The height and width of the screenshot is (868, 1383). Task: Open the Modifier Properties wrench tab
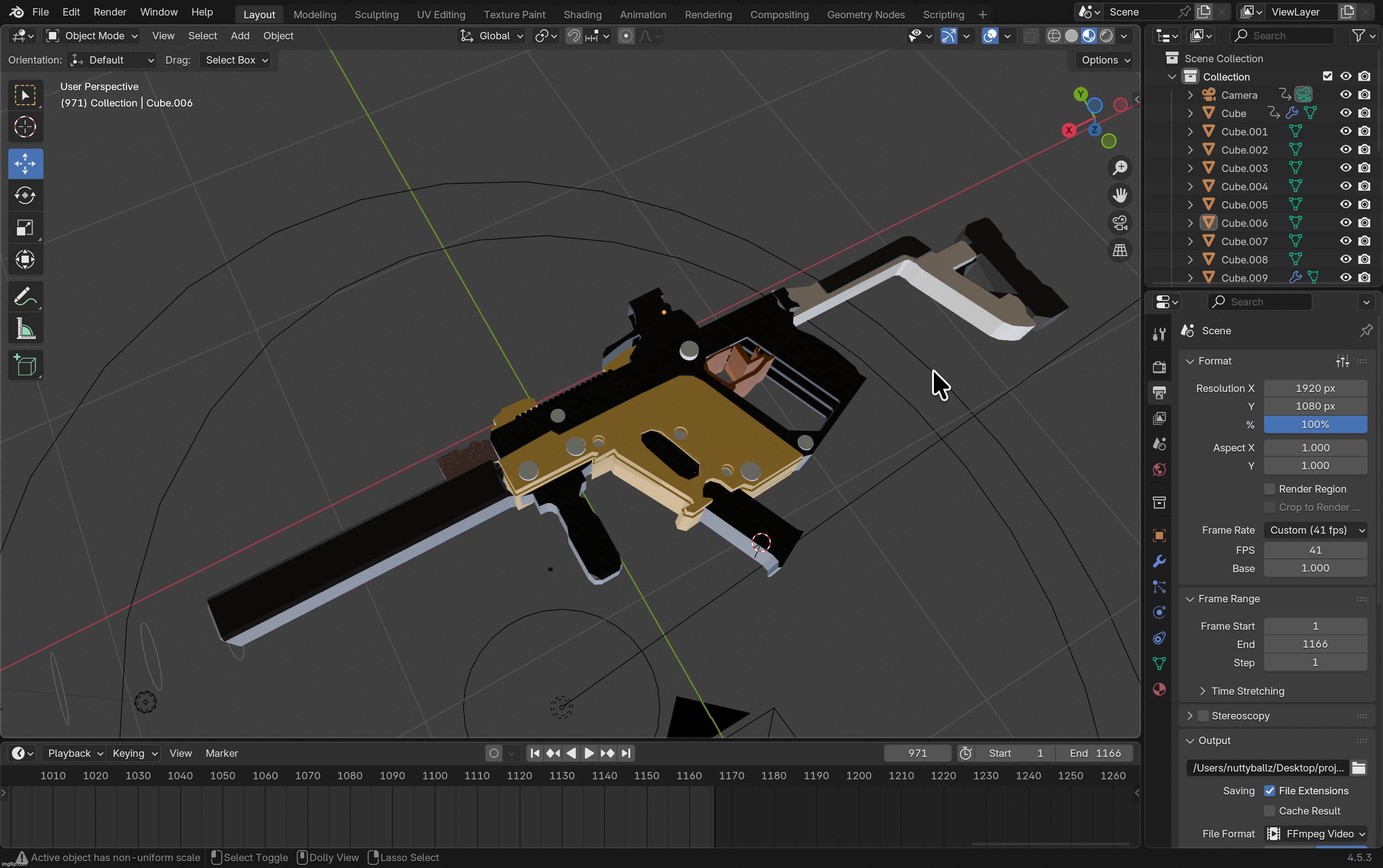tap(1159, 562)
